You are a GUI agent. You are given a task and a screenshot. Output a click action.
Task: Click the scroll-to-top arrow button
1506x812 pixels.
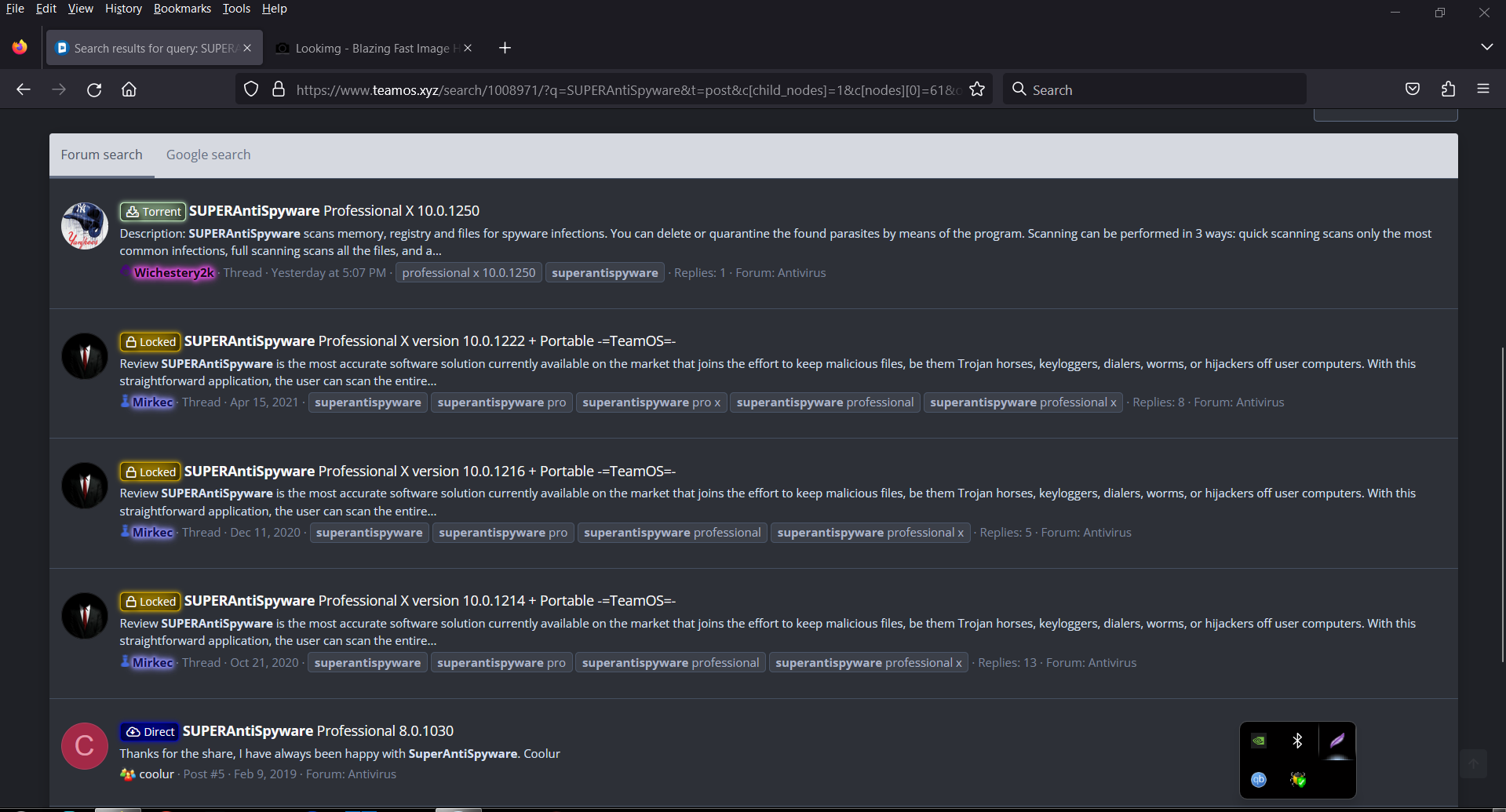click(1473, 763)
